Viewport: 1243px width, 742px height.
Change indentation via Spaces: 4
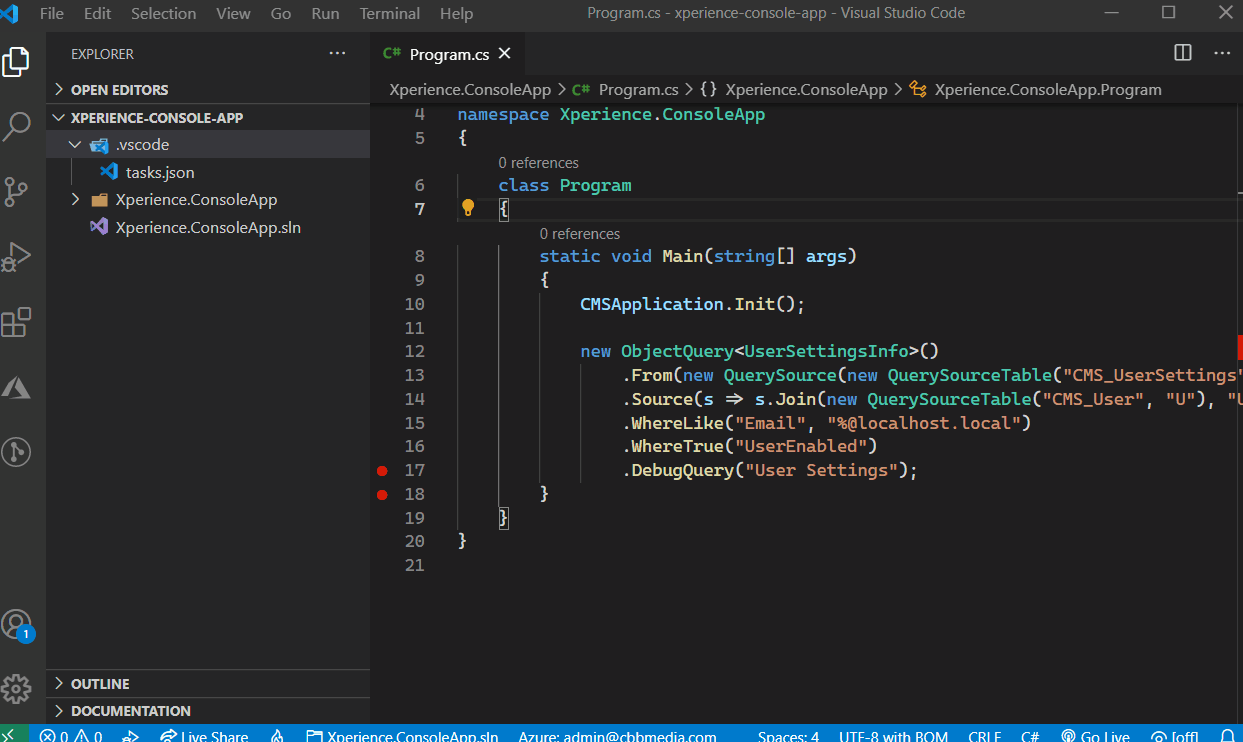788,736
